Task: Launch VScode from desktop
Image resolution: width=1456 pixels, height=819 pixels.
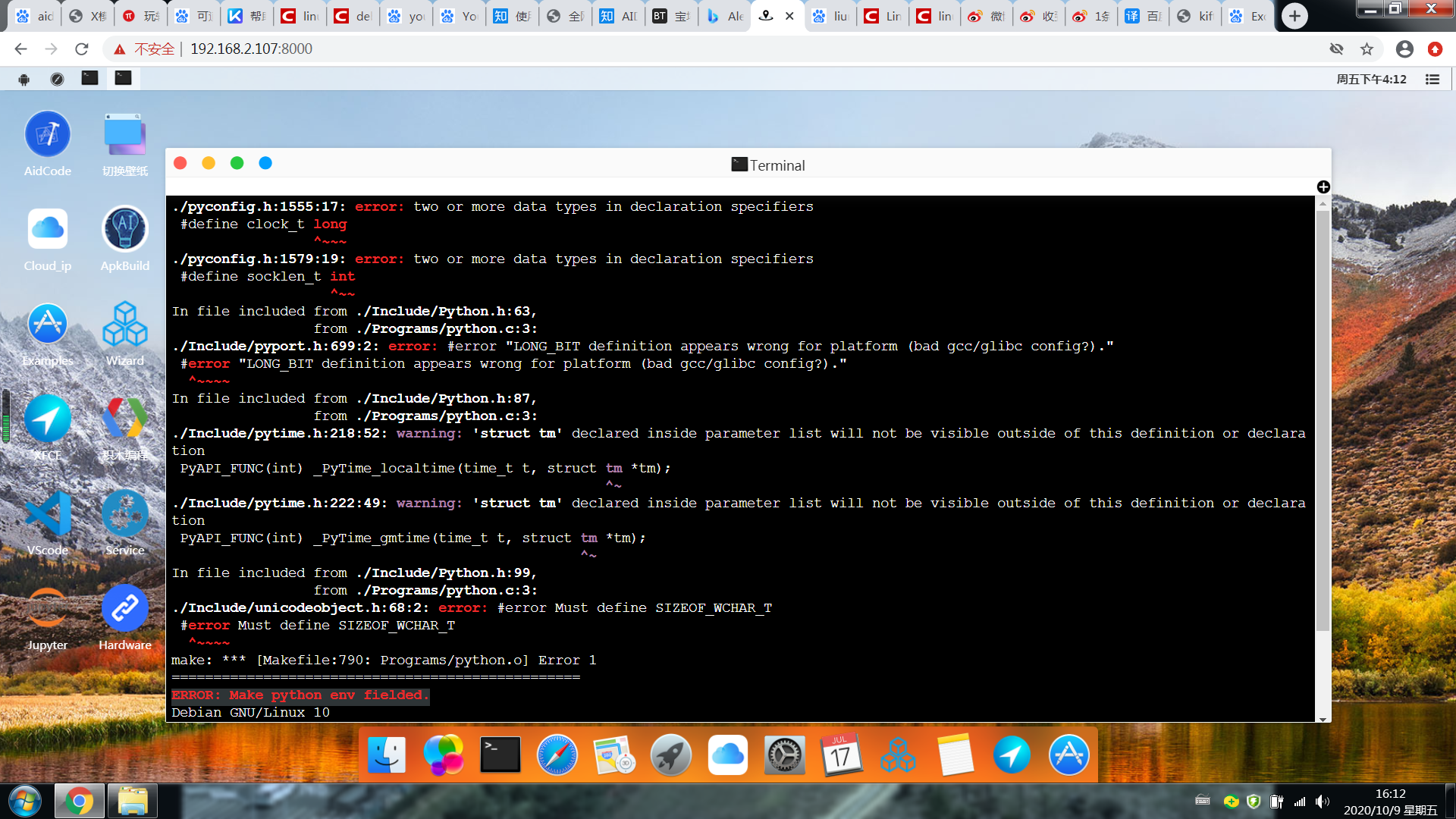Action: point(48,514)
